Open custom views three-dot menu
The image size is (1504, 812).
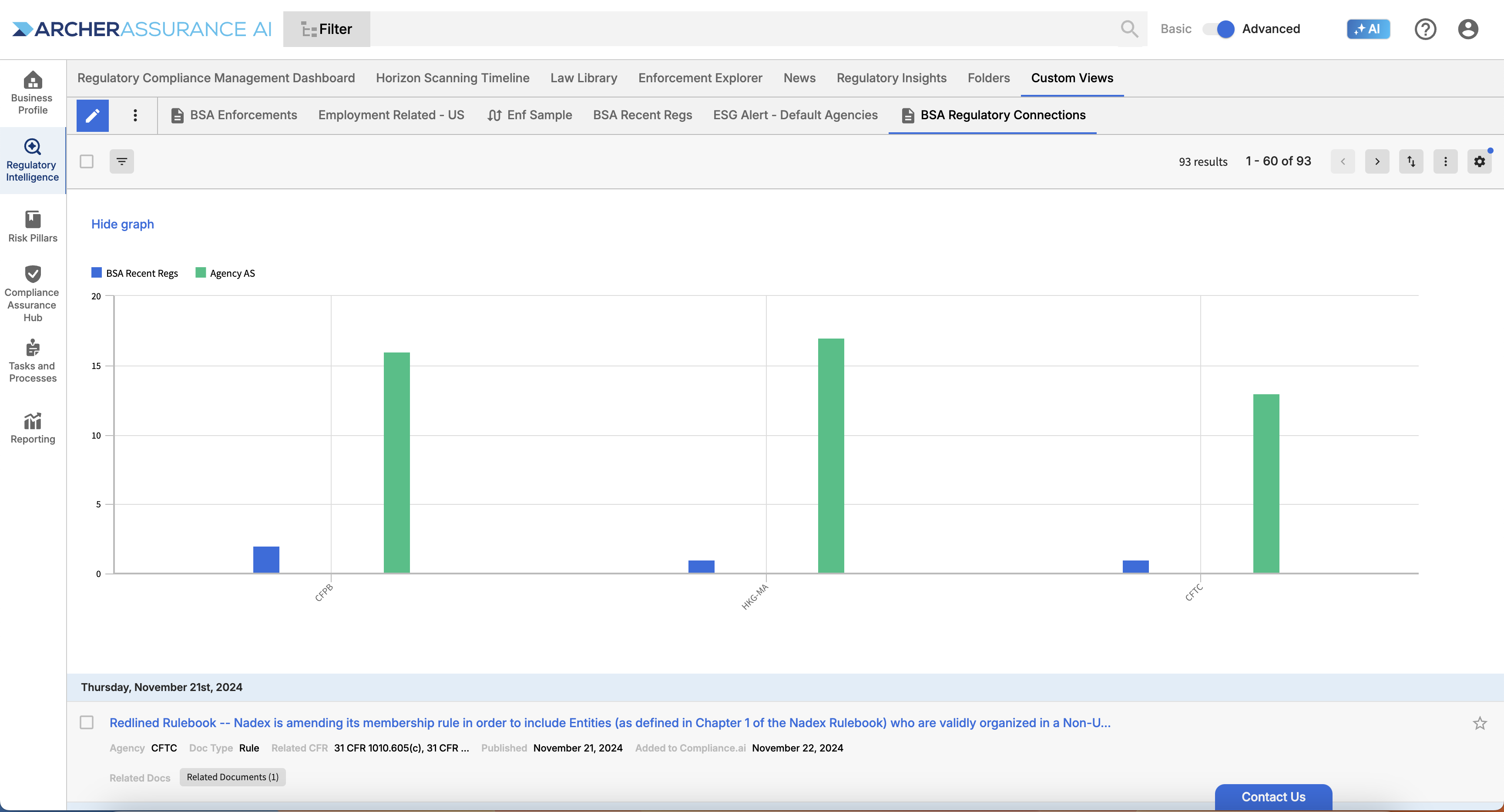[x=135, y=116]
